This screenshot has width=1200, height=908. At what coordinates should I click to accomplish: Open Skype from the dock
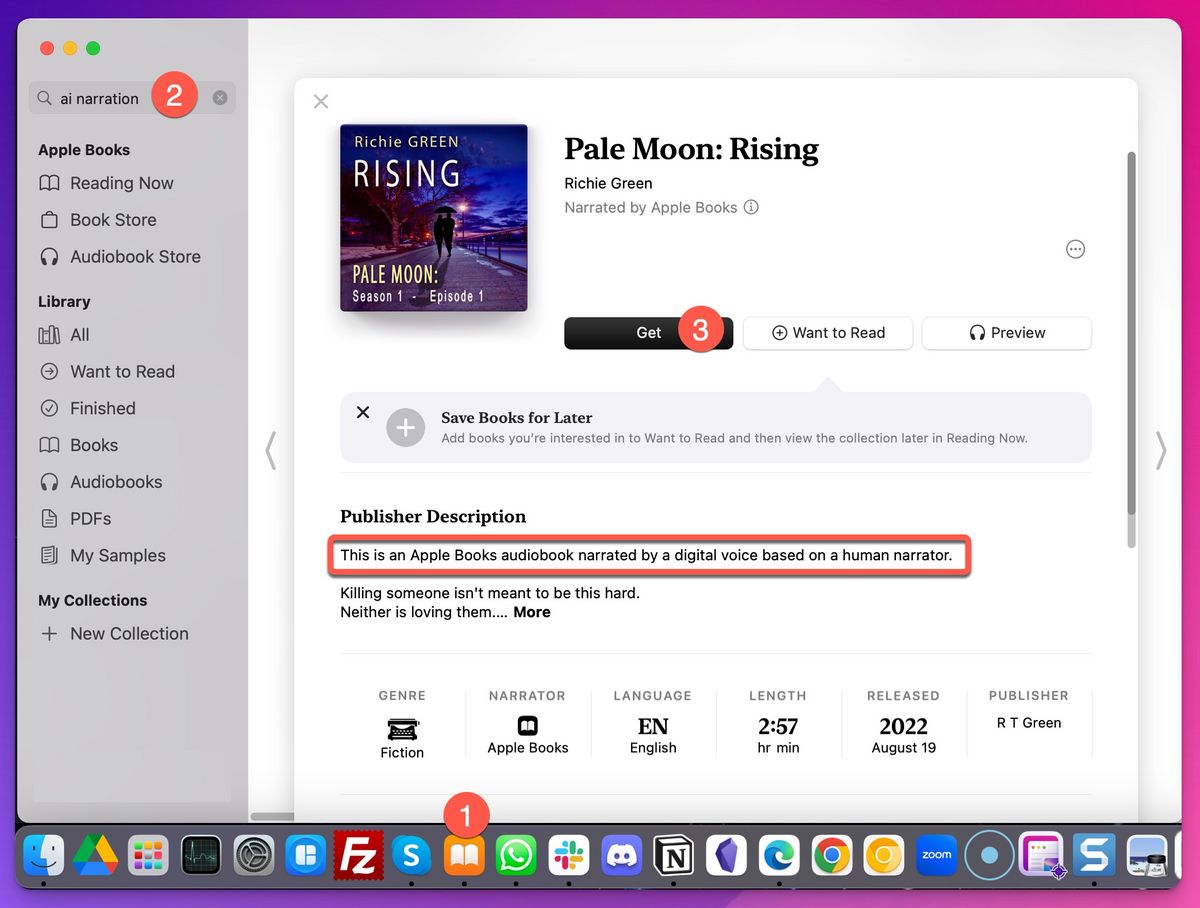(x=411, y=855)
